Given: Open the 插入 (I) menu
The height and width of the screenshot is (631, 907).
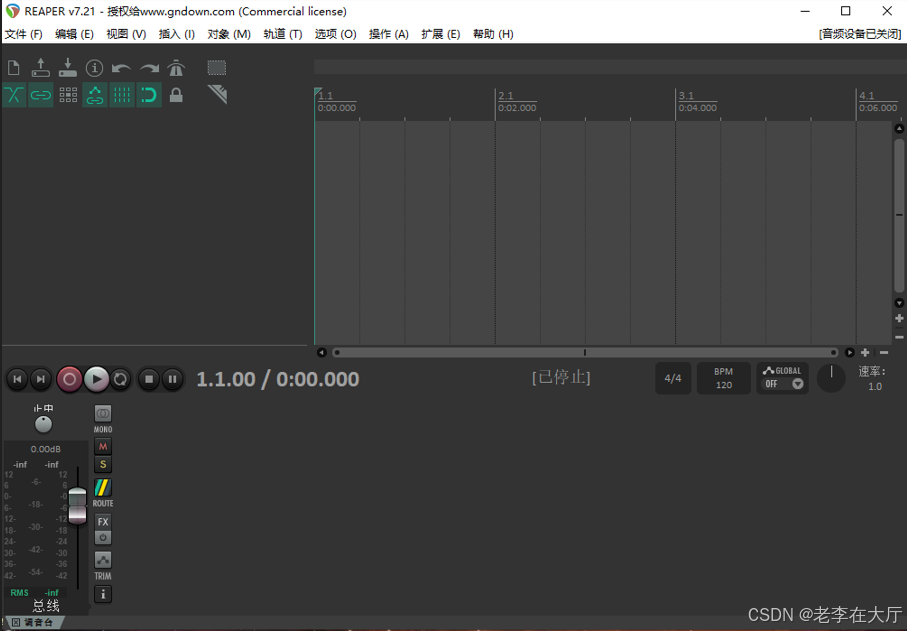Looking at the screenshot, I should click(x=176, y=34).
